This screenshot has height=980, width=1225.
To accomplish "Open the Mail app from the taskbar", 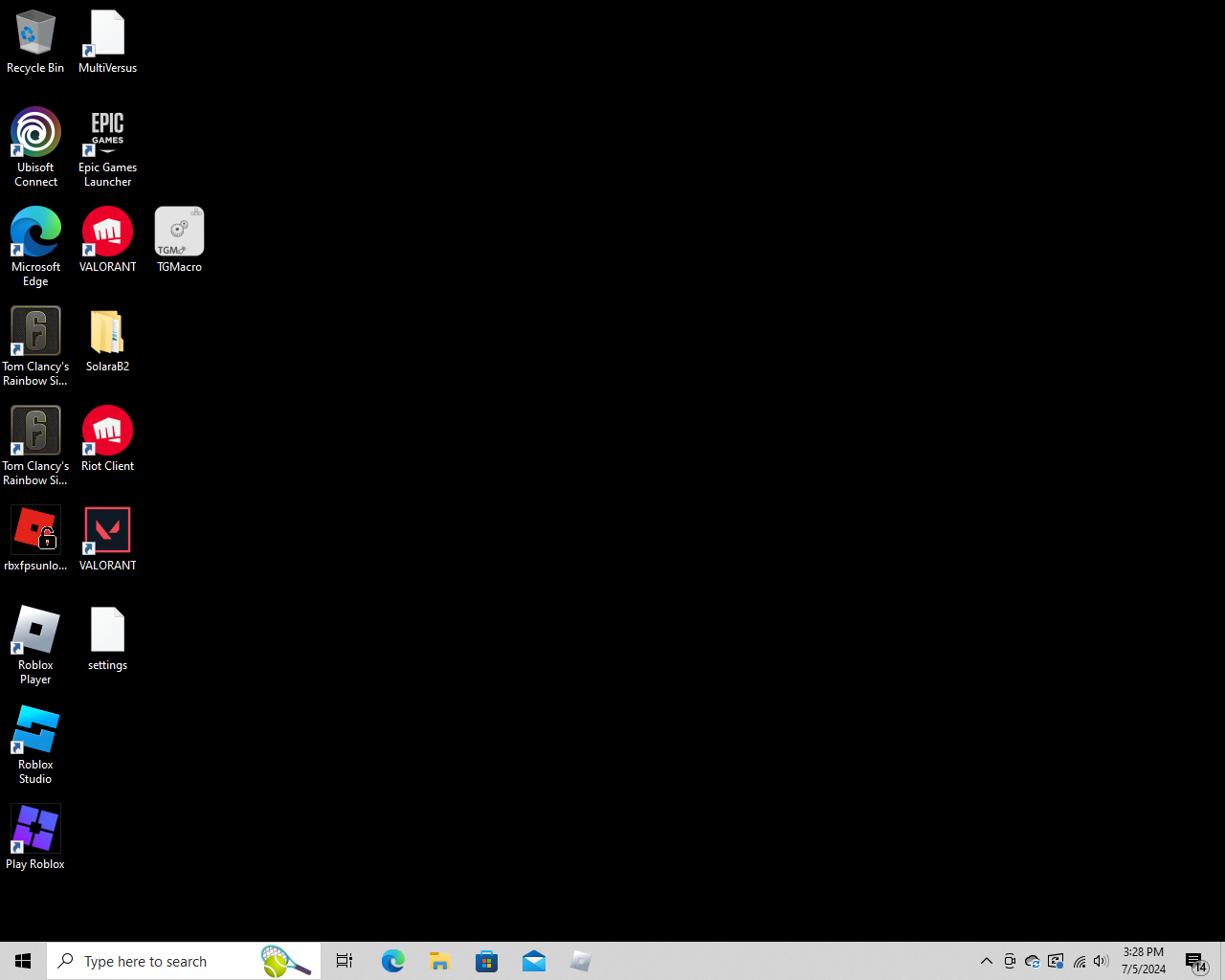I will (533, 961).
